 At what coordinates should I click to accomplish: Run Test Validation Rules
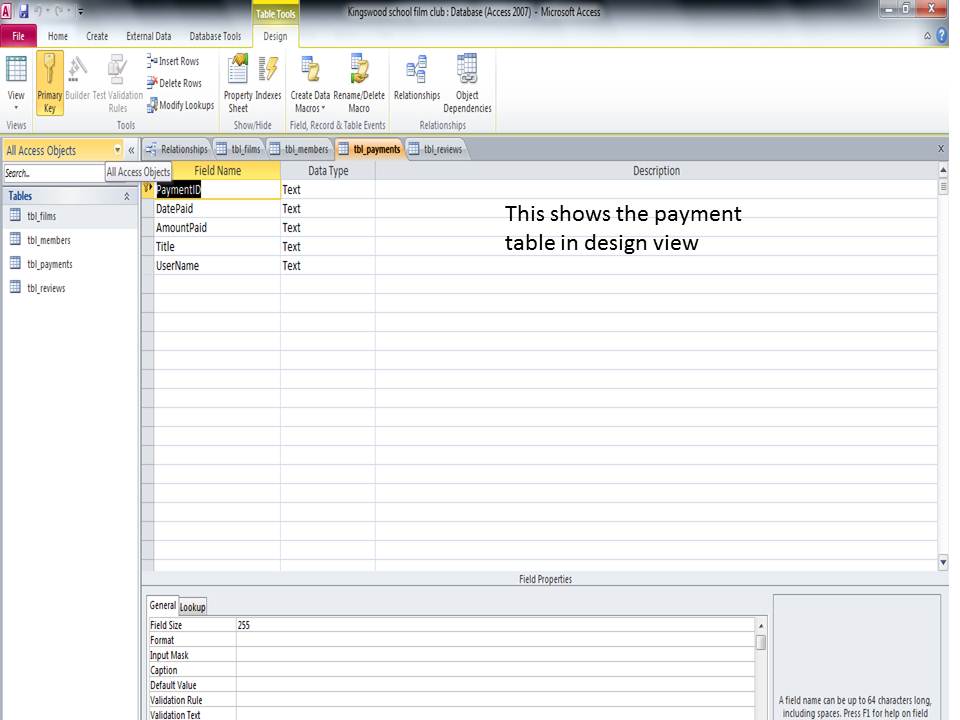tap(118, 83)
